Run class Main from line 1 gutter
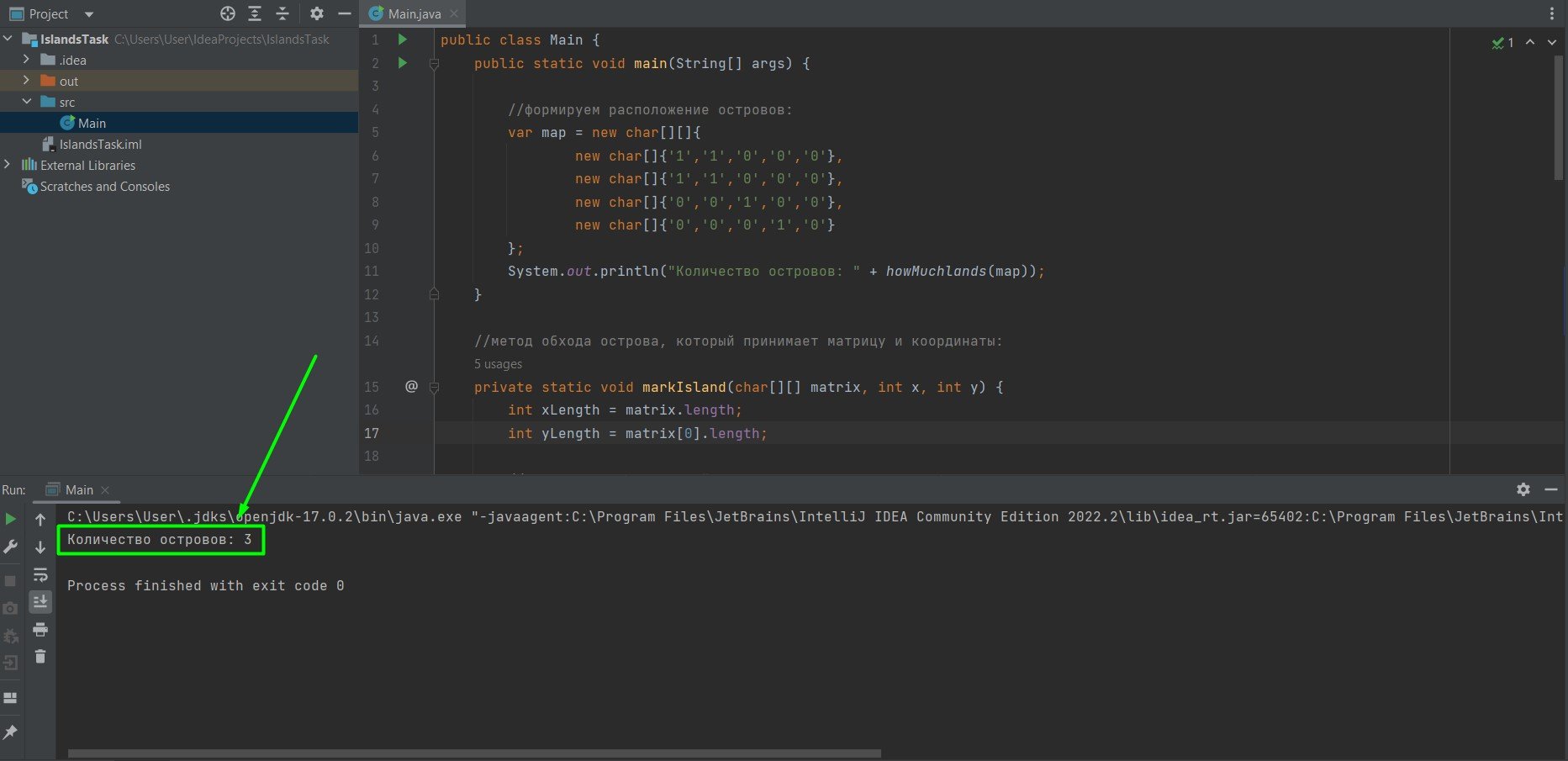The height and width of the screenshot is (761, 1568). (x=403, y=40)
